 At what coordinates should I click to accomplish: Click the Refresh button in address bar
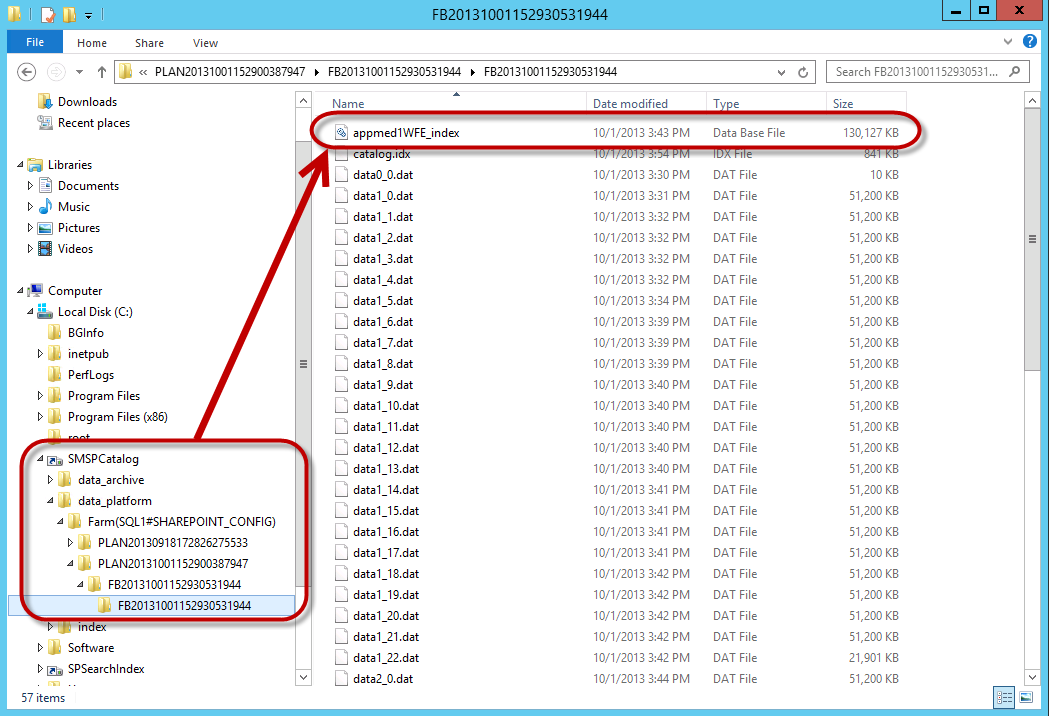pos(803,72)
